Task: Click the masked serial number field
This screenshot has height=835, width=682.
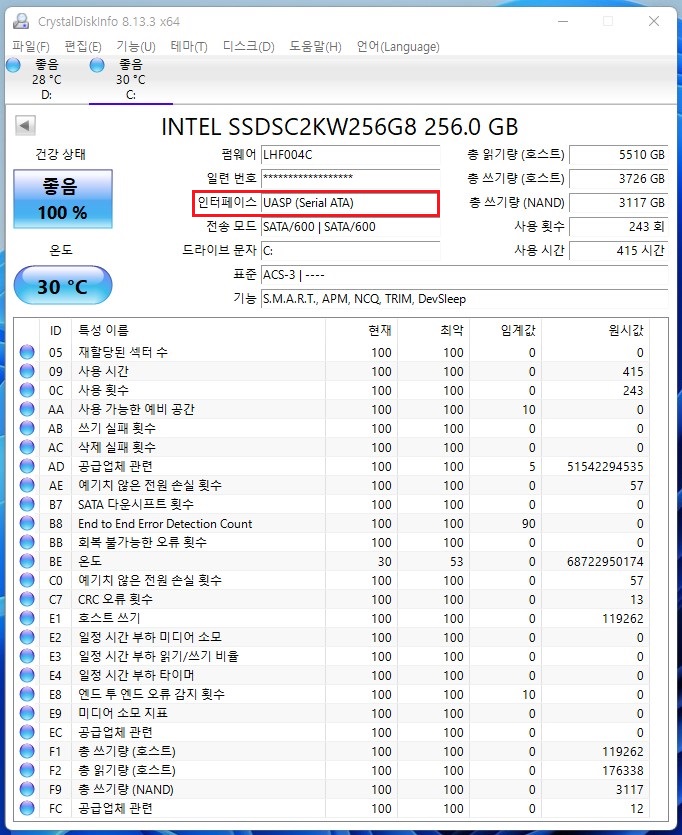Action: point(350,178)
